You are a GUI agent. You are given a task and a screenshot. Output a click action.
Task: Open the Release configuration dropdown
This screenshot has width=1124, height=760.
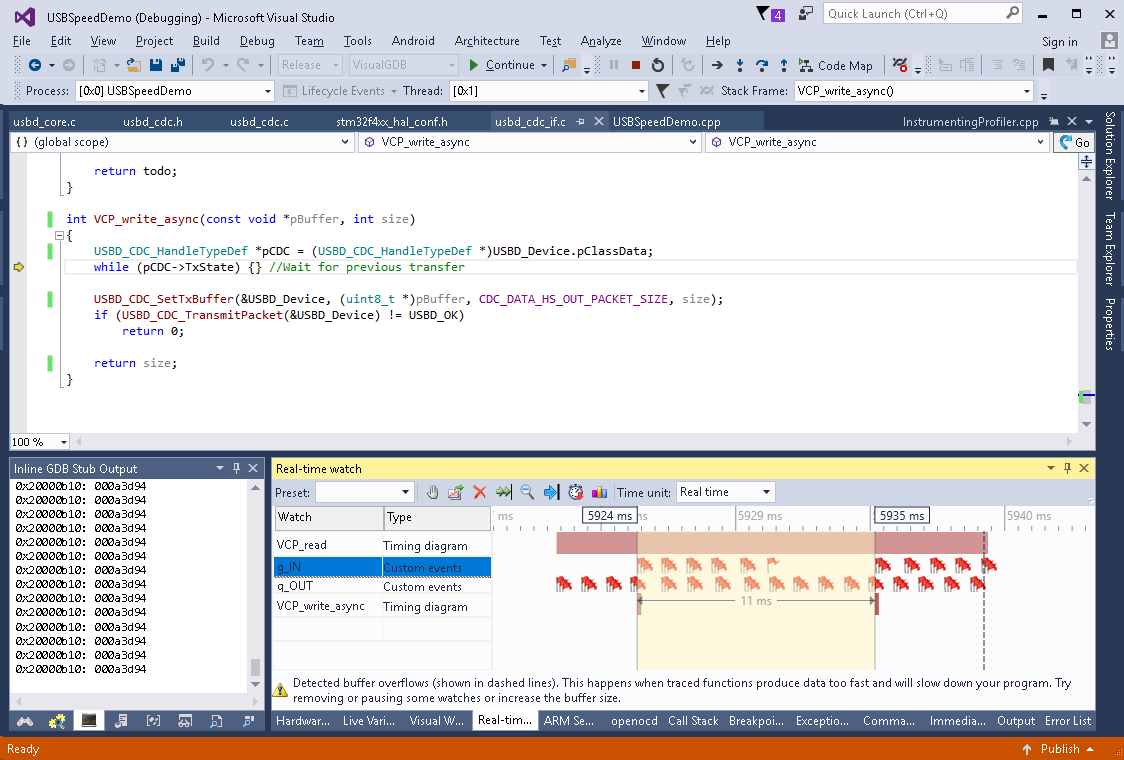310,65
